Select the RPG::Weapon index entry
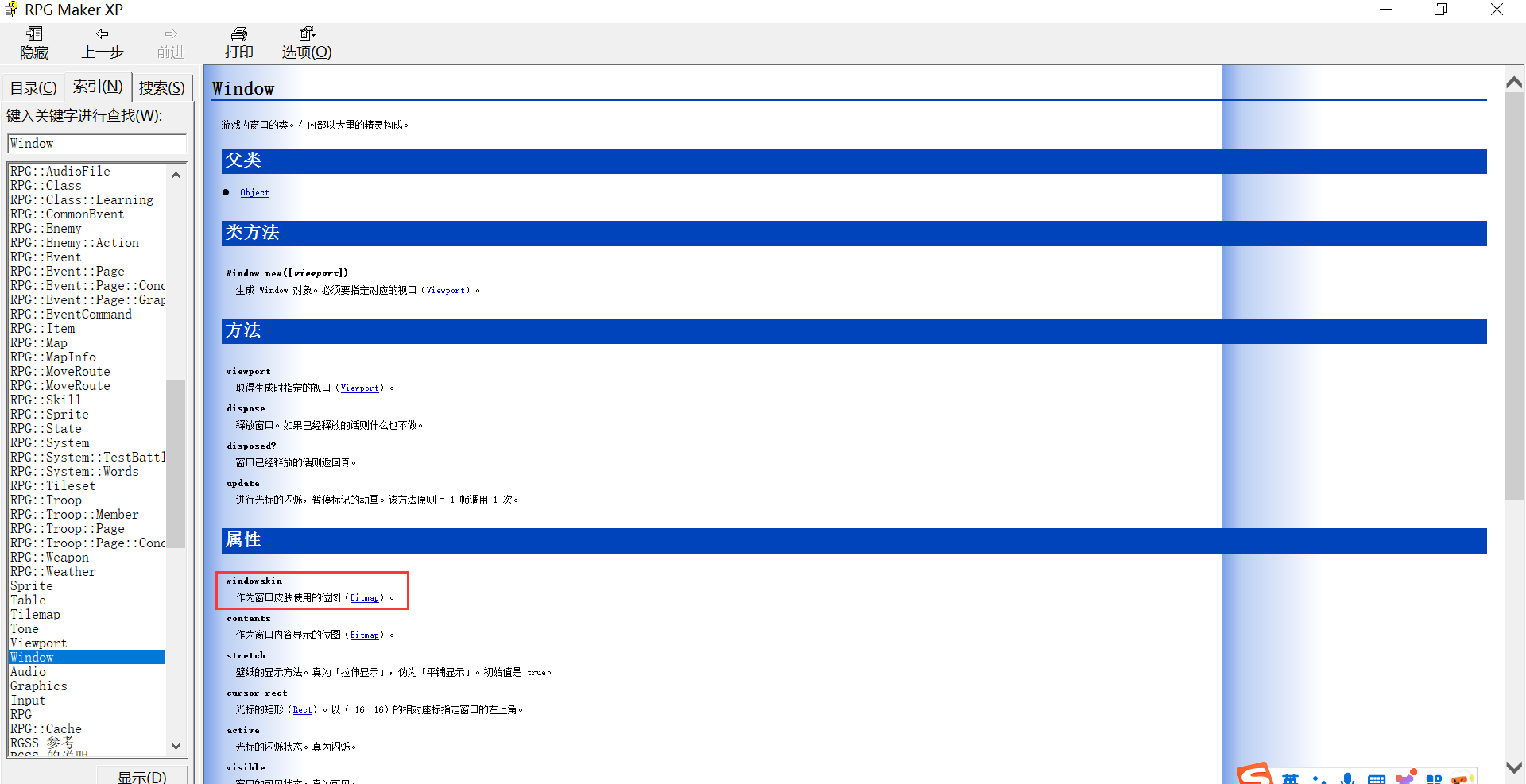Screen dimensions: 1526x784 point(49,558)
